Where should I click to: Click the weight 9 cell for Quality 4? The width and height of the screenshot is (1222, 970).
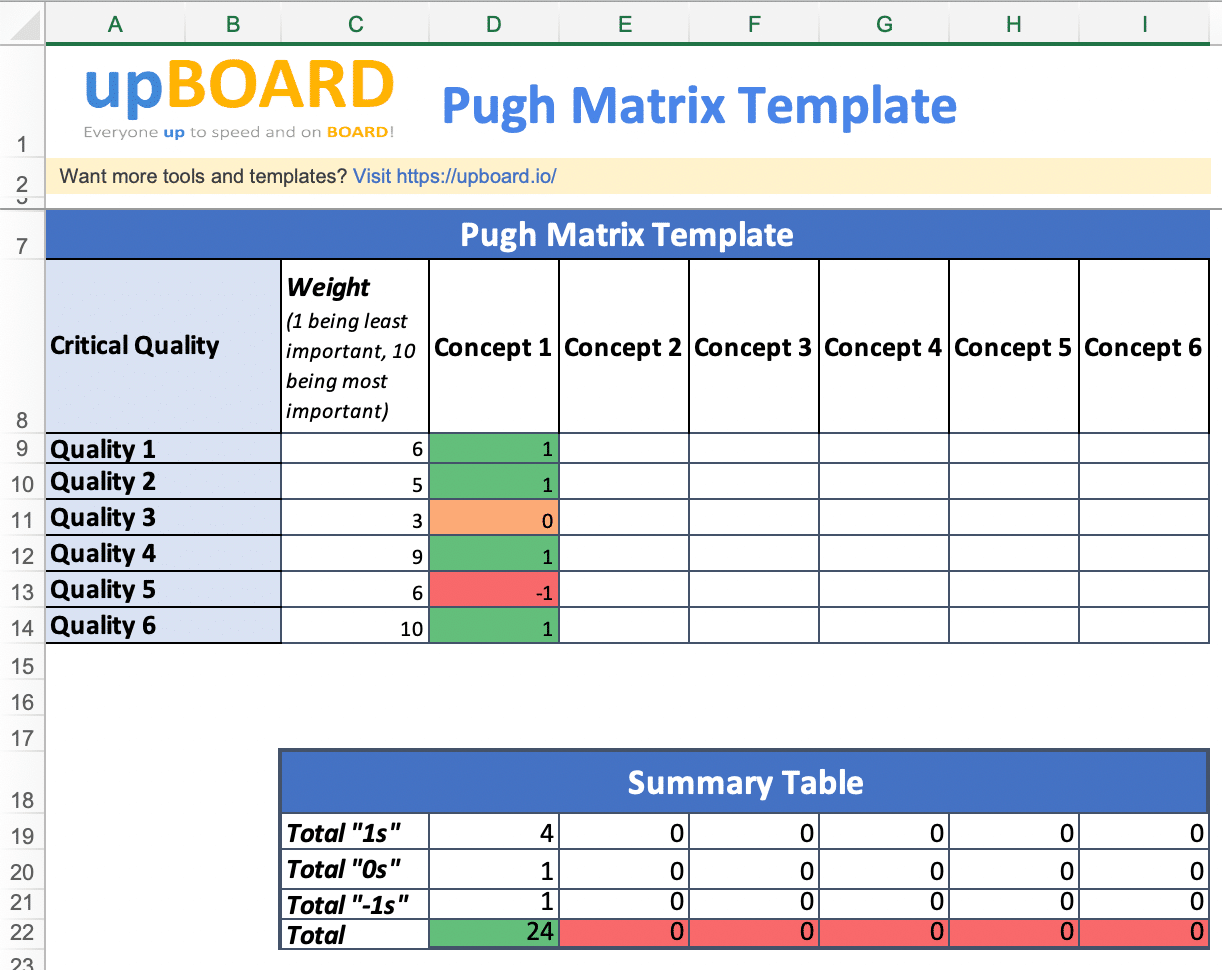coord(355,553)
